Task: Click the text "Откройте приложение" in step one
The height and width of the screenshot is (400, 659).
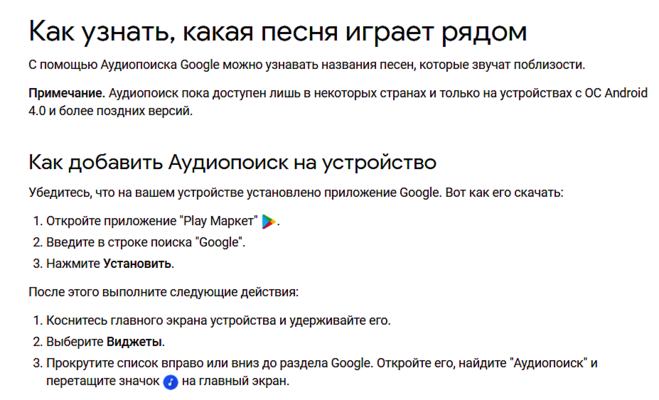Action: pos(110,221)
